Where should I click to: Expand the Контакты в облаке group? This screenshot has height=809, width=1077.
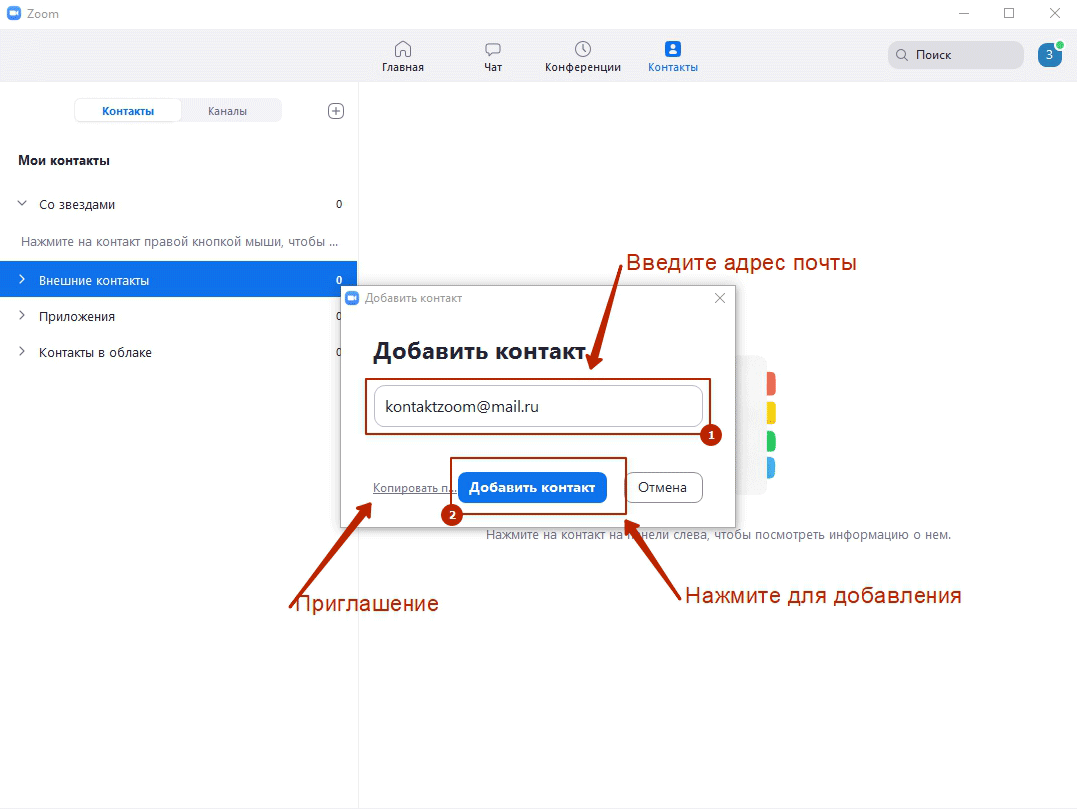22,351
